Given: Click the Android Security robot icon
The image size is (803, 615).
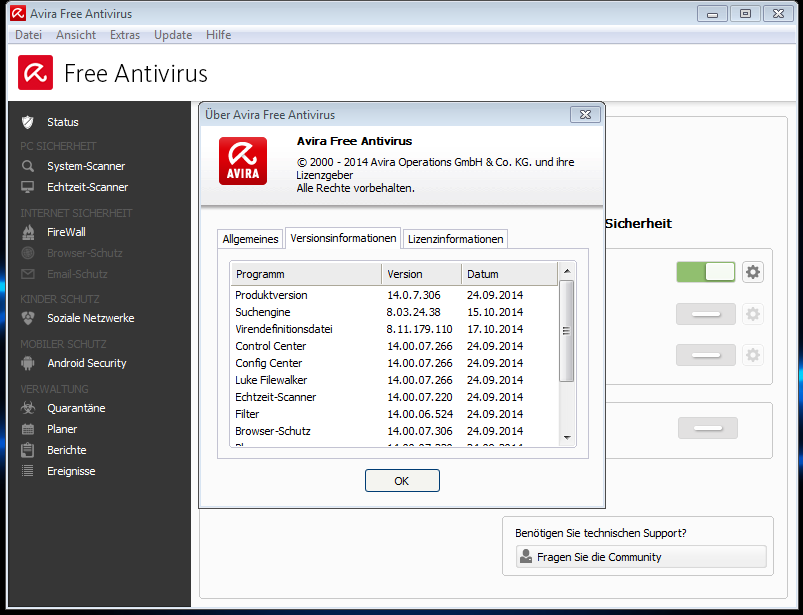Looking at the screenshot, I should [x=28, y=363].
